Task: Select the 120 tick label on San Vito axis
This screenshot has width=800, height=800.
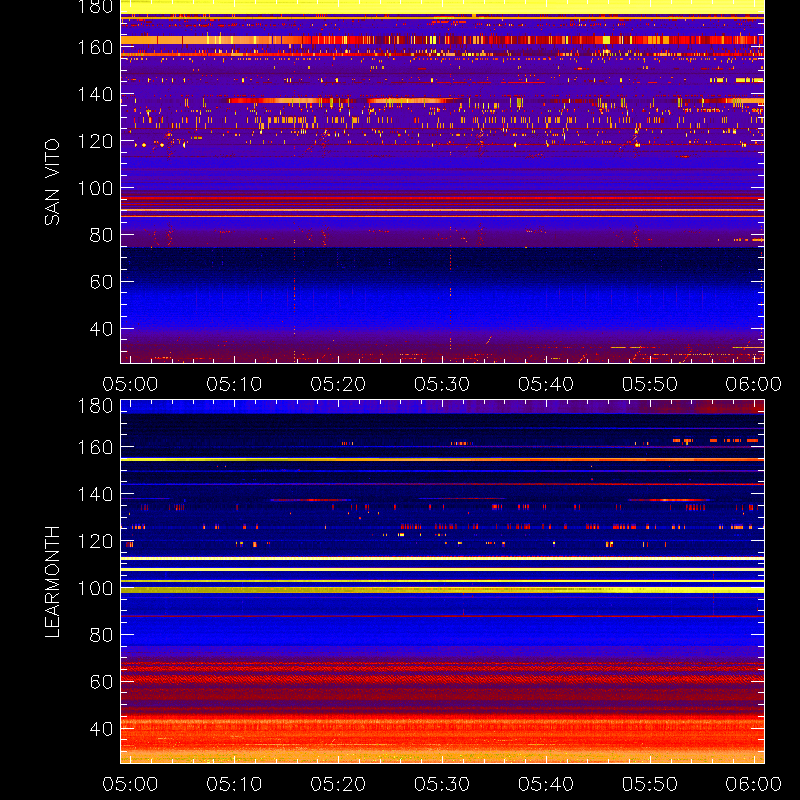Action: [x=95, y=141]
